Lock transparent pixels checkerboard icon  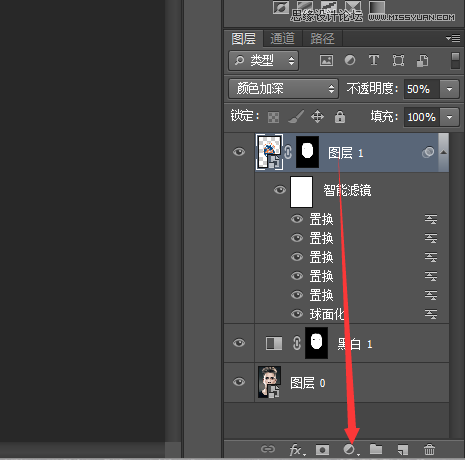point(273,117)
